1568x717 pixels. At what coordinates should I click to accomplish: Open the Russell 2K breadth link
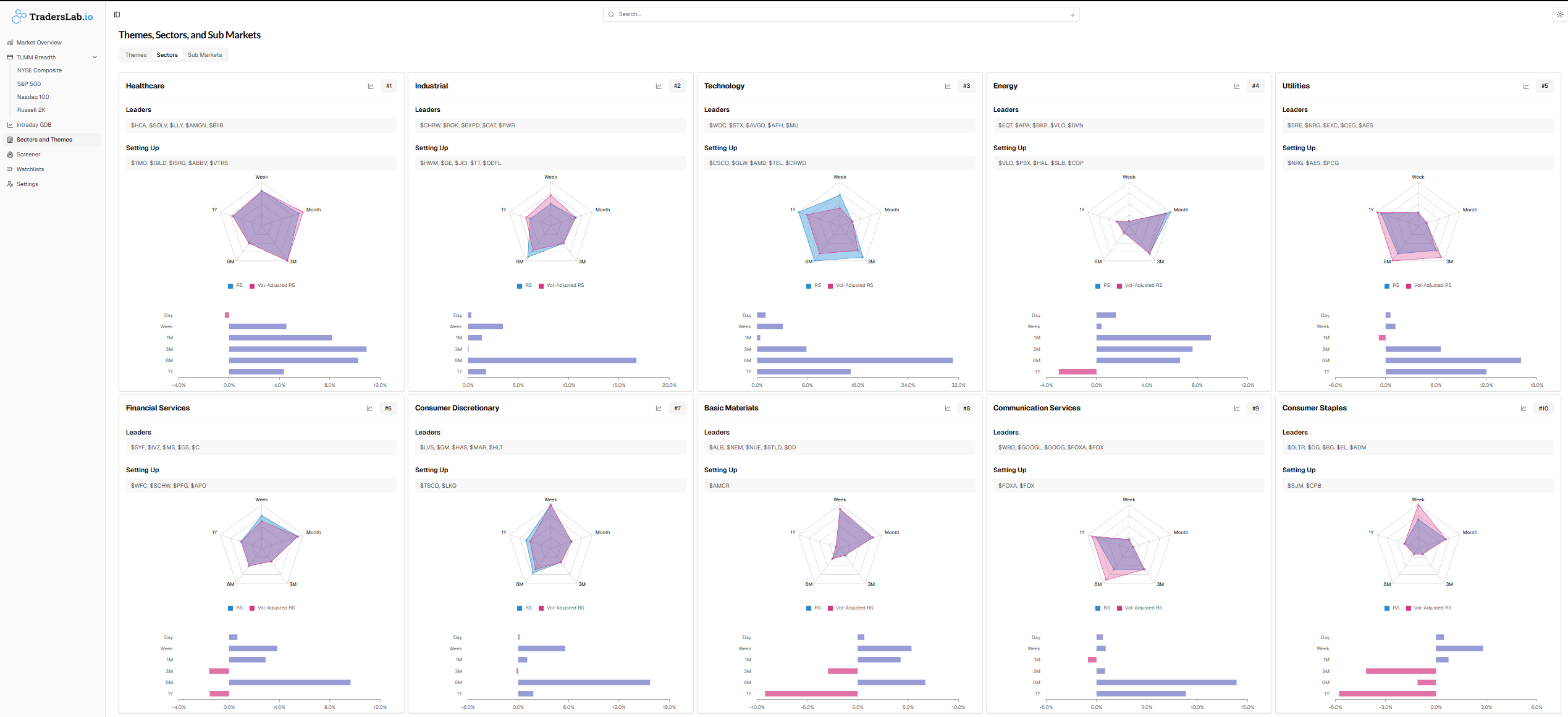31,110
